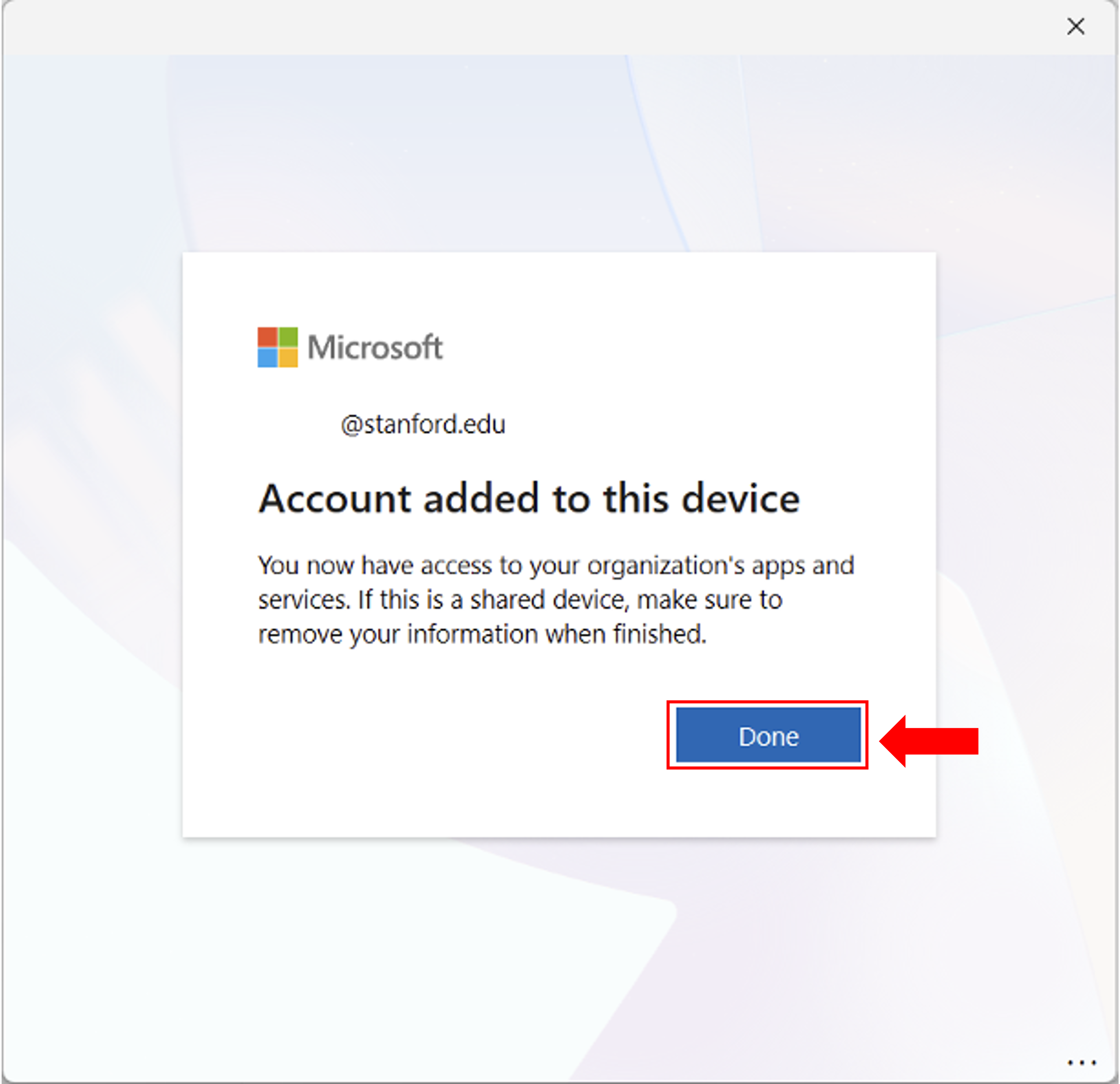
Task: Click the red square in the Microsoft logo
Action: point(268,336)
